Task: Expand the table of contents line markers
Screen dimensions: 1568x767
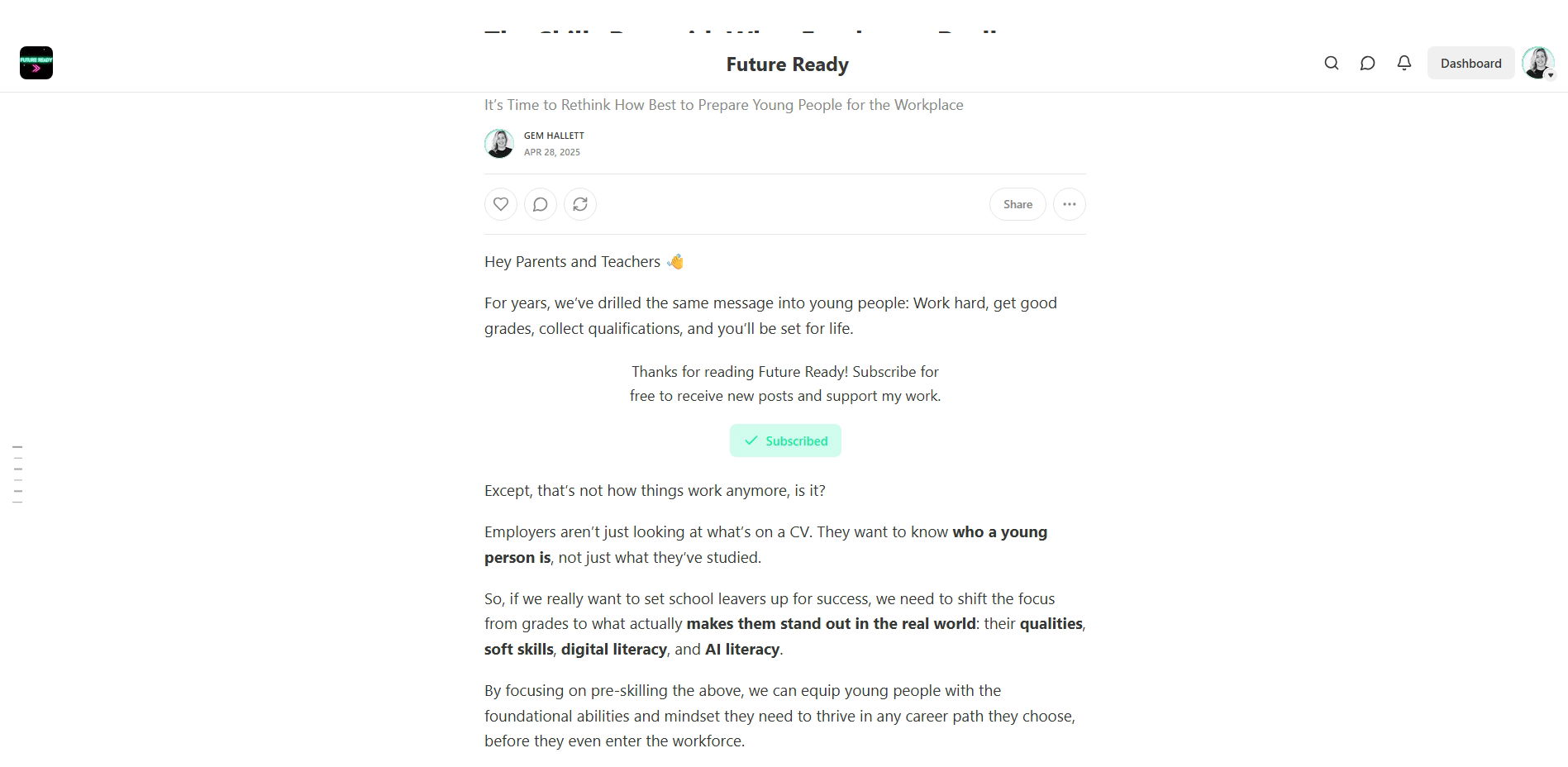Action: [x=17, y=474]
